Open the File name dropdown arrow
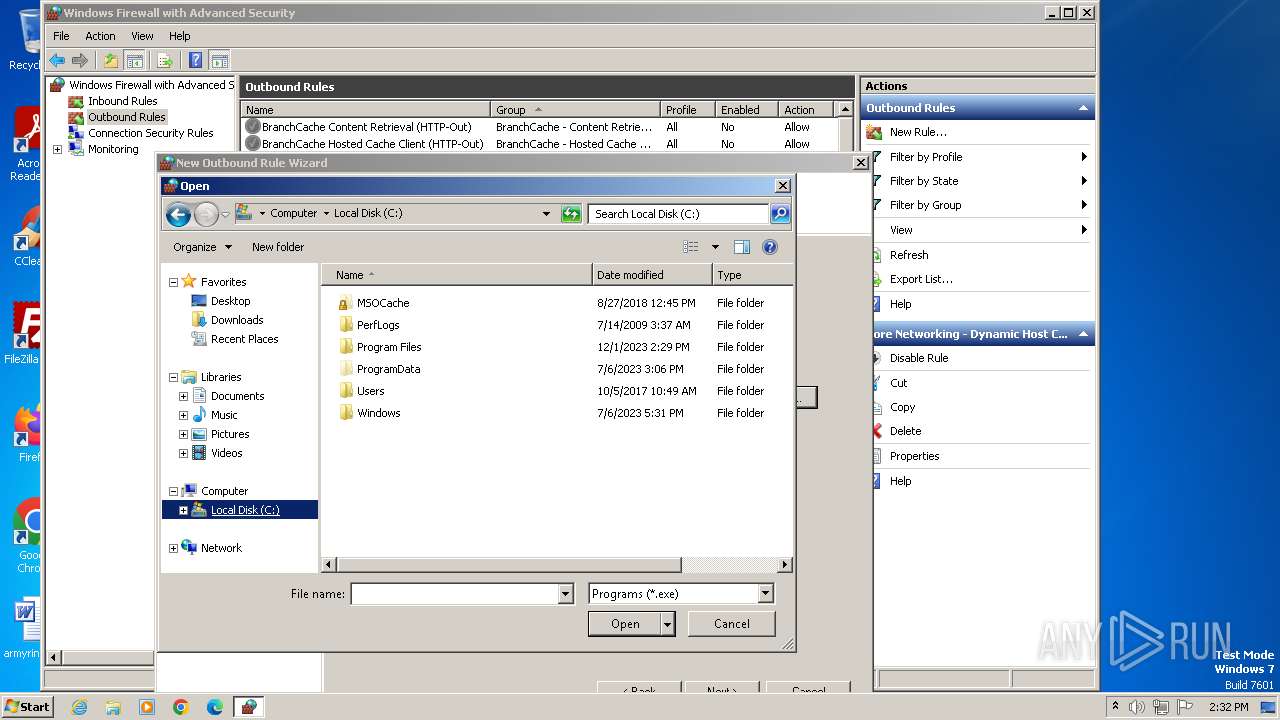 565,594
